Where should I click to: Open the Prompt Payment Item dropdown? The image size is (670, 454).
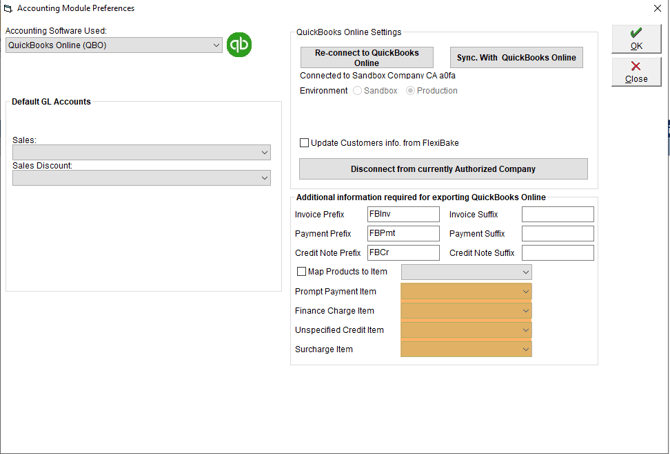point(466,292)
